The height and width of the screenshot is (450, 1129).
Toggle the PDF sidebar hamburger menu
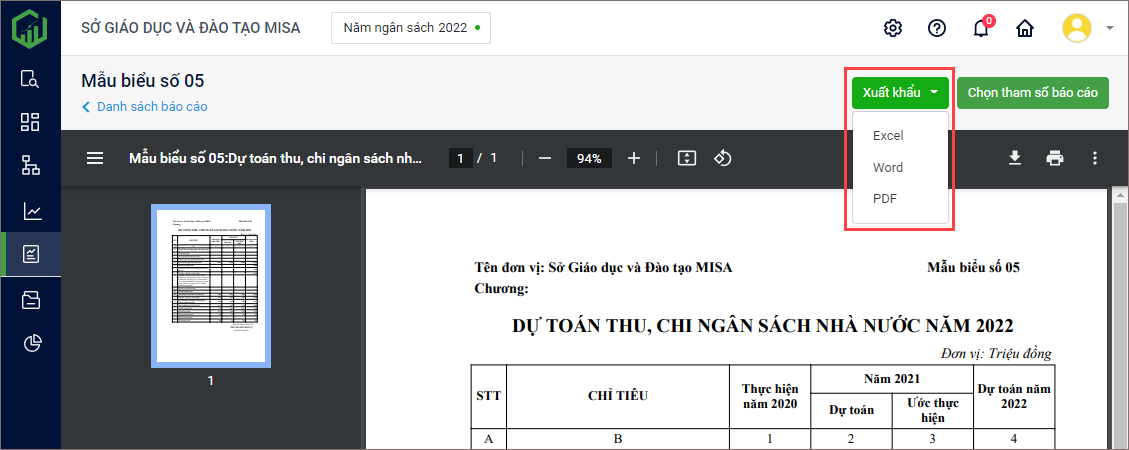(95, 158)
